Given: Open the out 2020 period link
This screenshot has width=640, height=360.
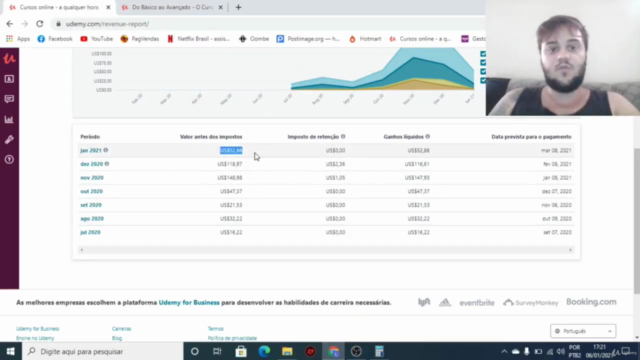Looking at the screenshot, I should (91, 191).
